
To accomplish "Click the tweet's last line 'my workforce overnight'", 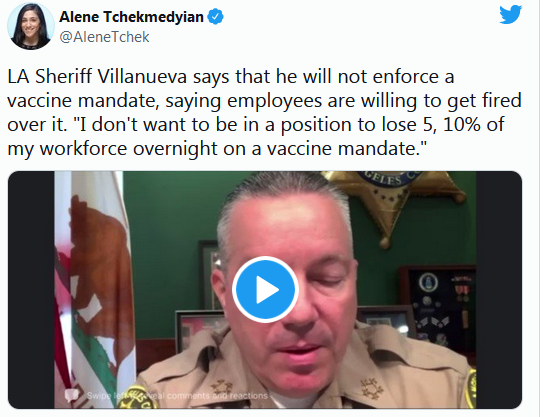I will pos(218,148).
